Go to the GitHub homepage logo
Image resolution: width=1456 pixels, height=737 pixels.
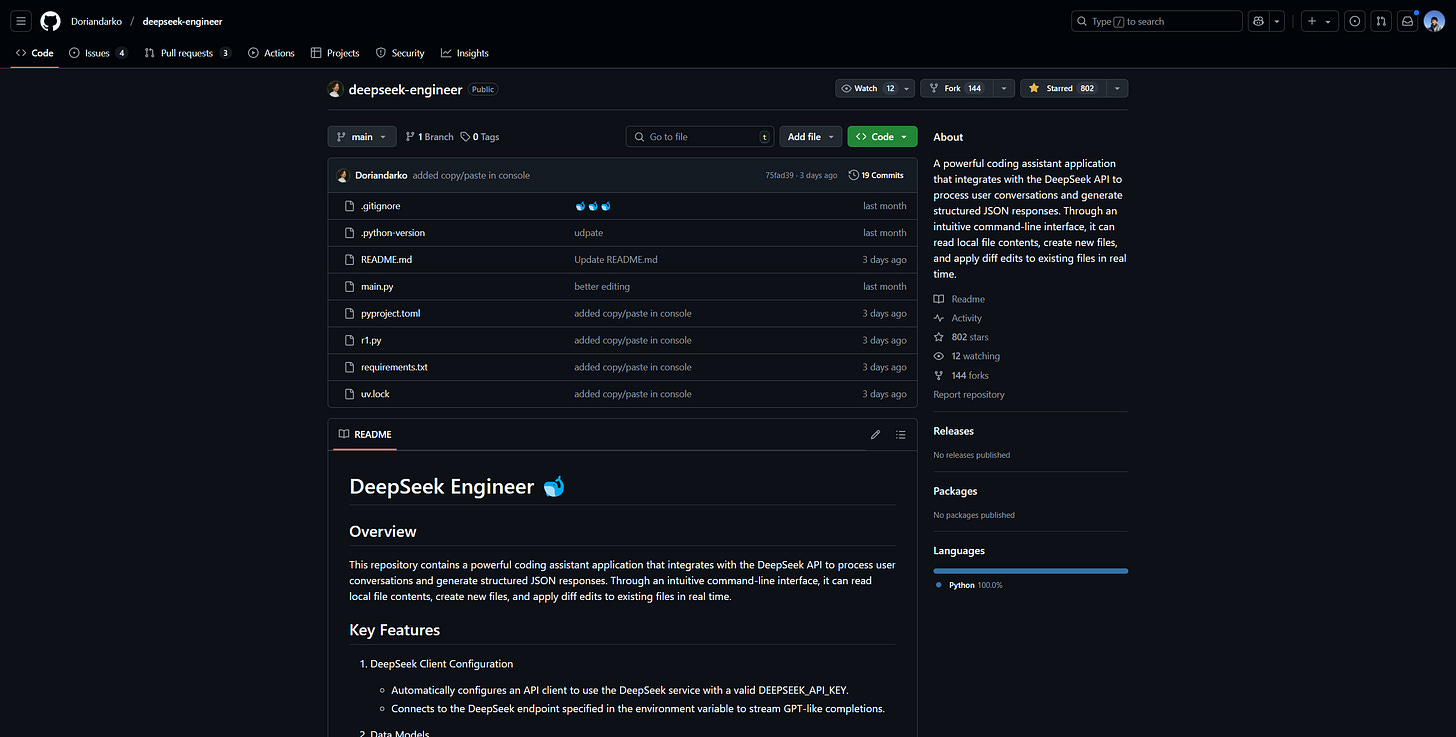click(x=50, y=21)
